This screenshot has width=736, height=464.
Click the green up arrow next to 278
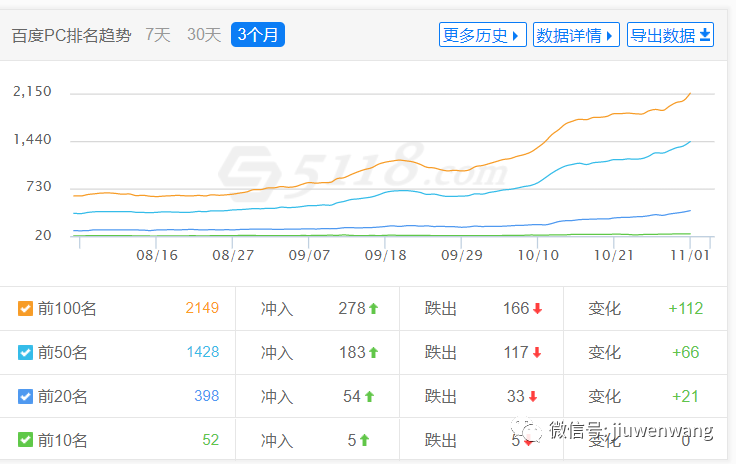[x=374, y=309]
